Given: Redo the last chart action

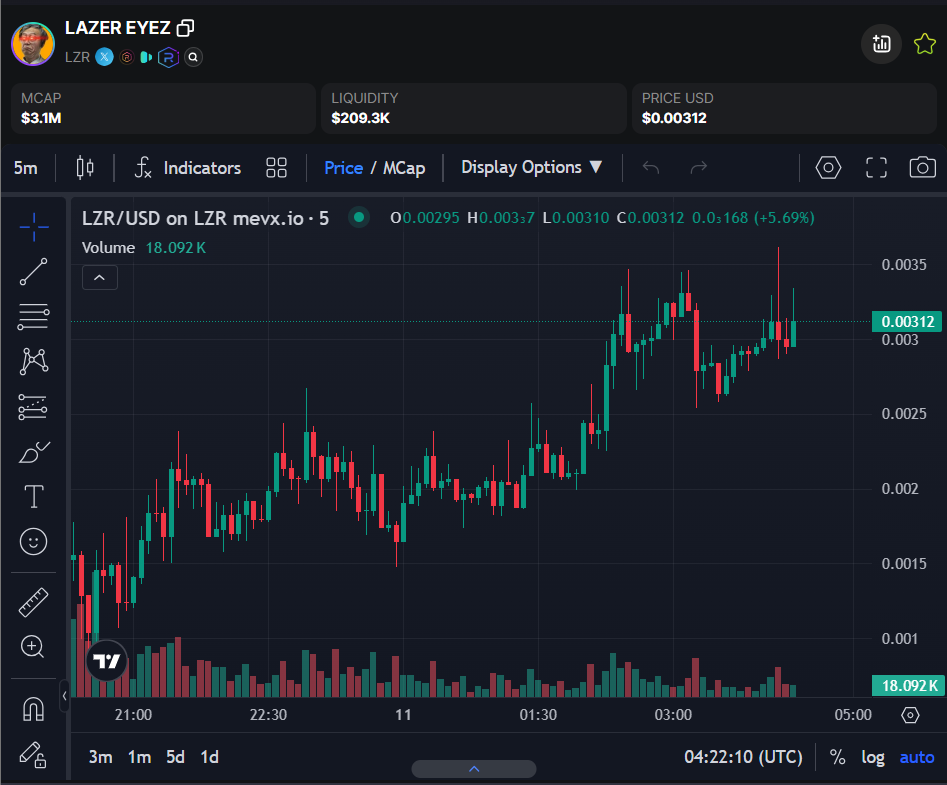Looking at the screenshot, I should pyautogui.click(x=699, y=167).
